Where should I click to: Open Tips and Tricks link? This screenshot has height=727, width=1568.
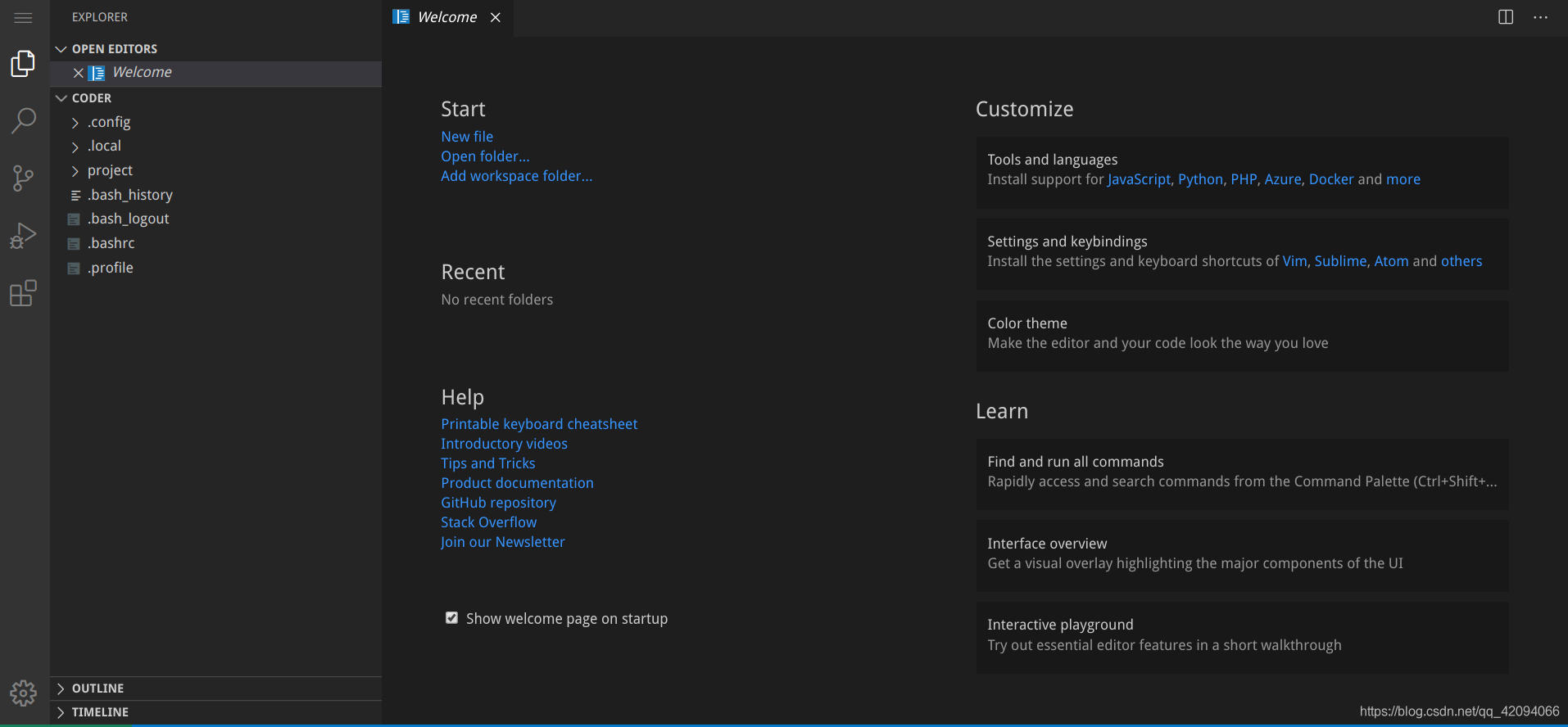(487, 463)
